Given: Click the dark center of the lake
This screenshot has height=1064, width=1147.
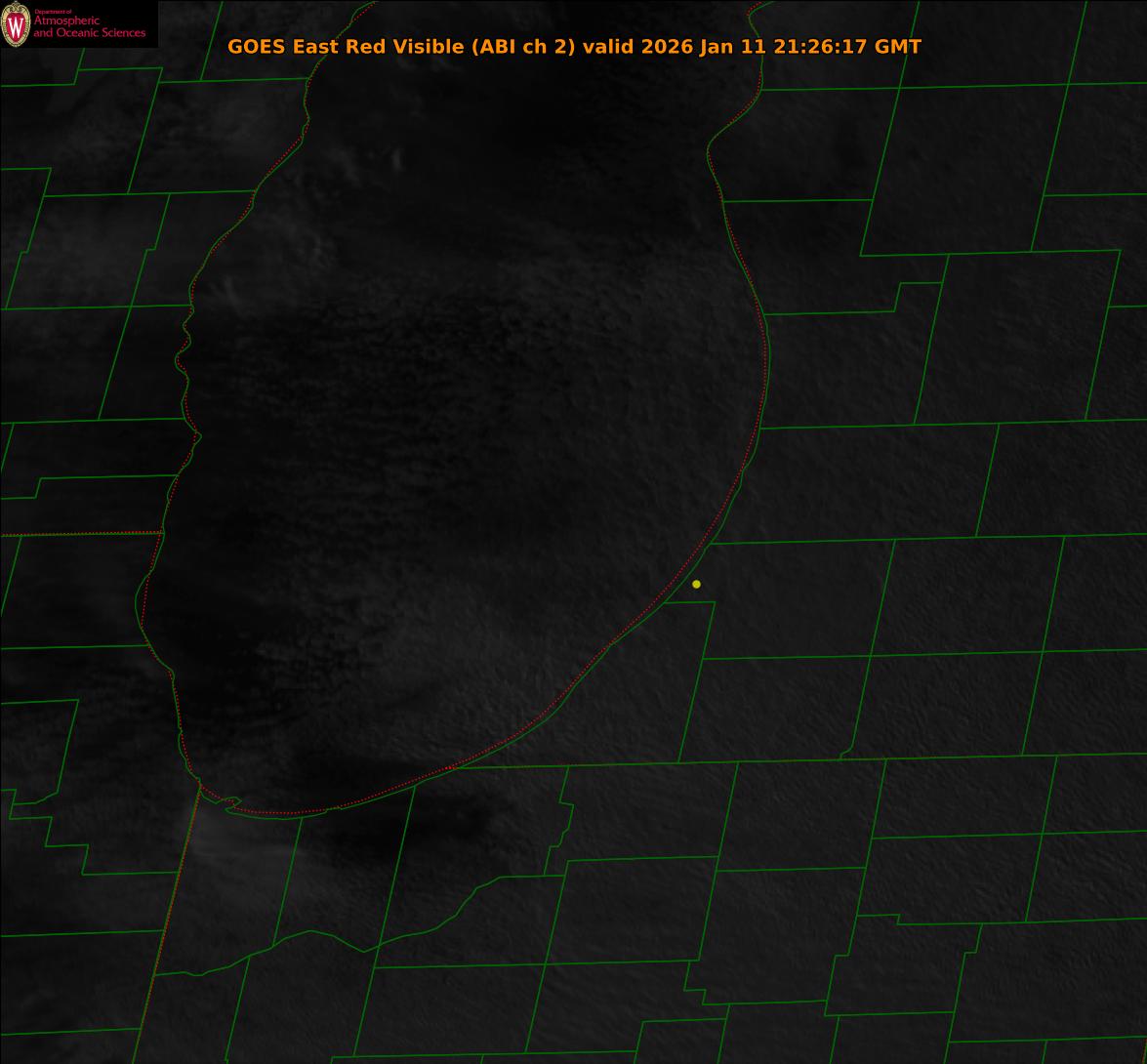Looking at the screenshot, I should (459, 439).
